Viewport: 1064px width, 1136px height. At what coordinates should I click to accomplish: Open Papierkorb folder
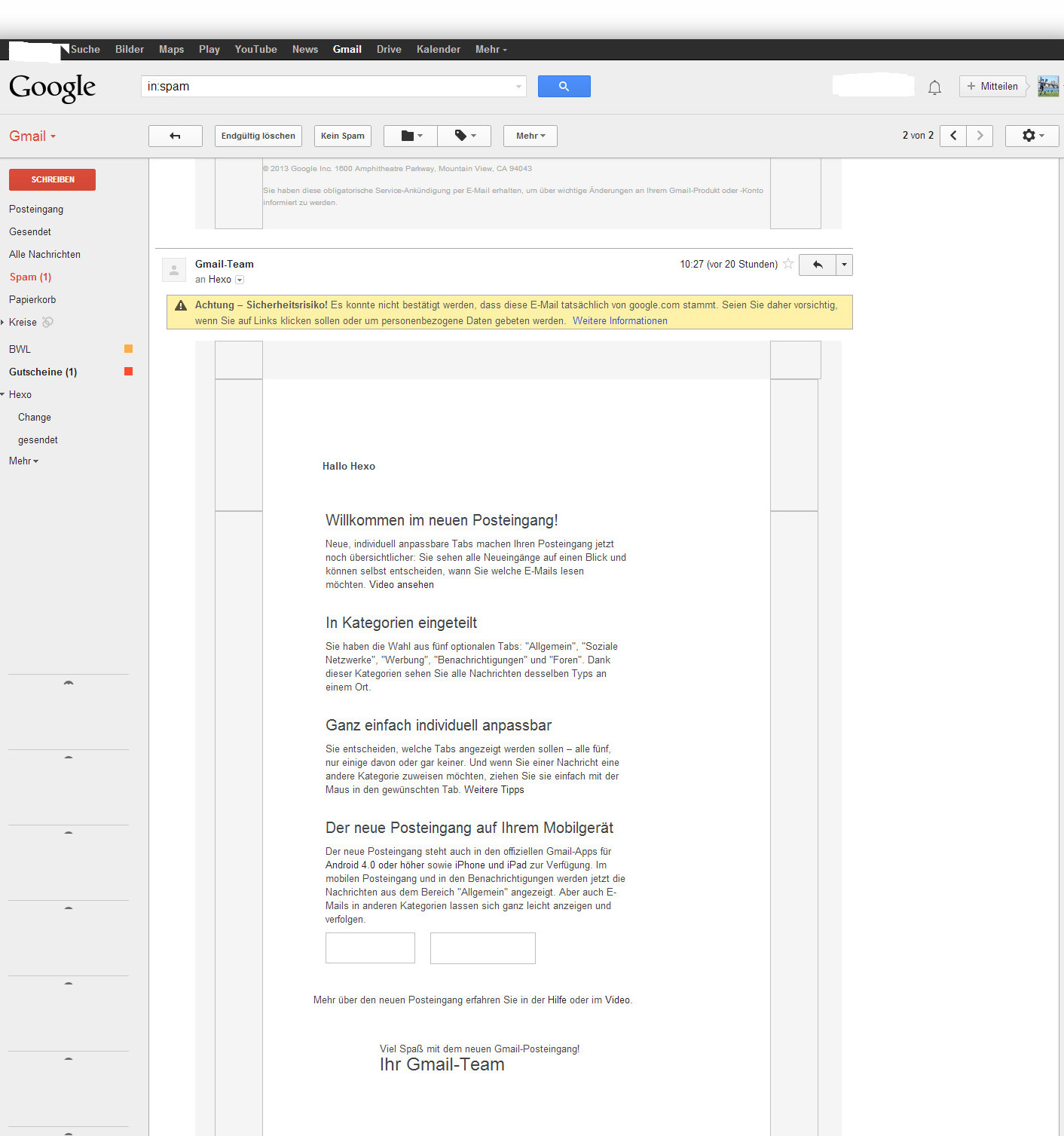[x=32, y=300]
